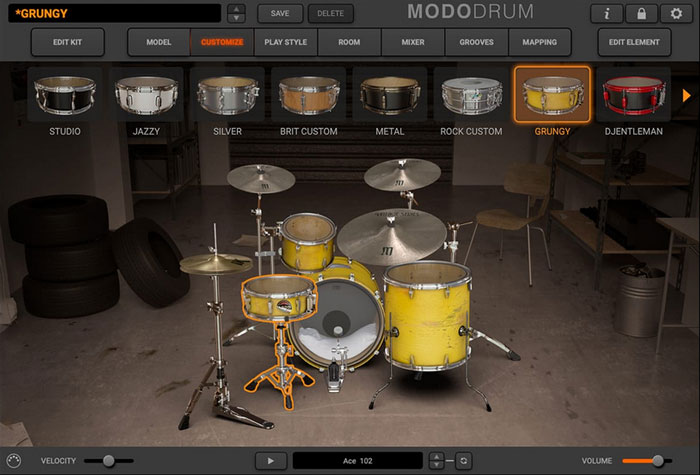Open the info panel icon
This screenshot has width=700, height=475.
coord(606,13)
